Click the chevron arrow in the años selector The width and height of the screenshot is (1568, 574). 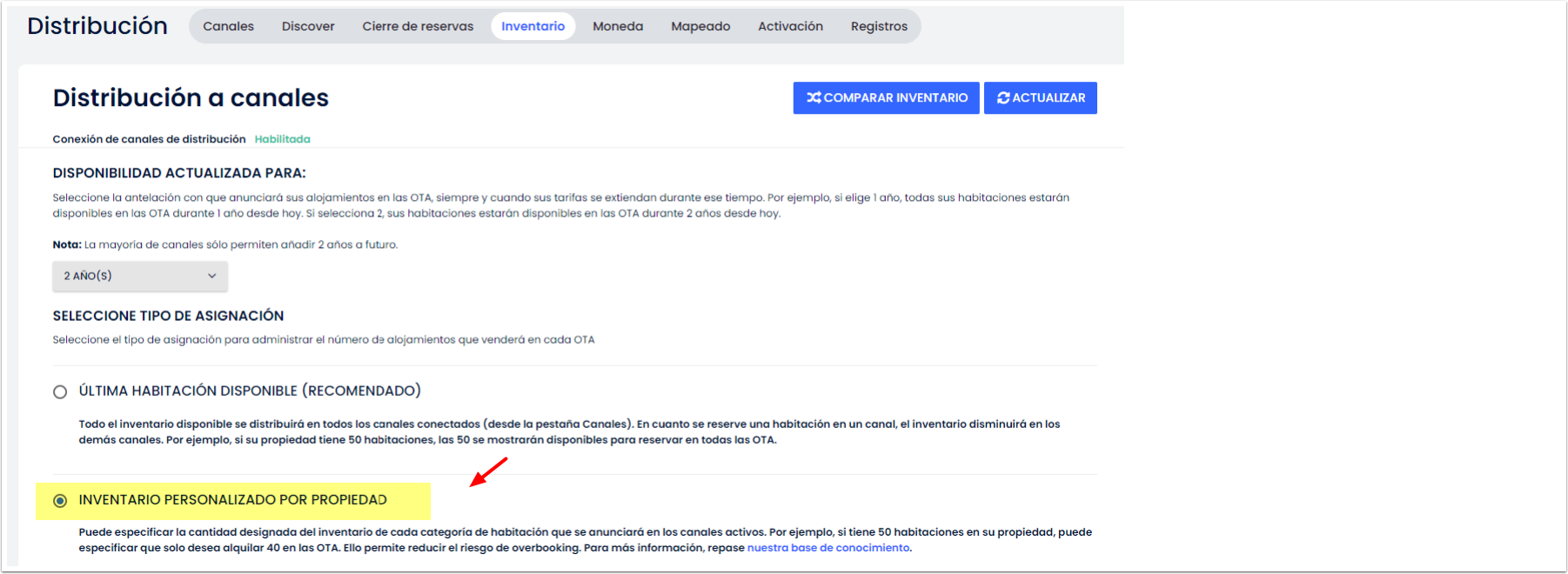tap(211, 276)
